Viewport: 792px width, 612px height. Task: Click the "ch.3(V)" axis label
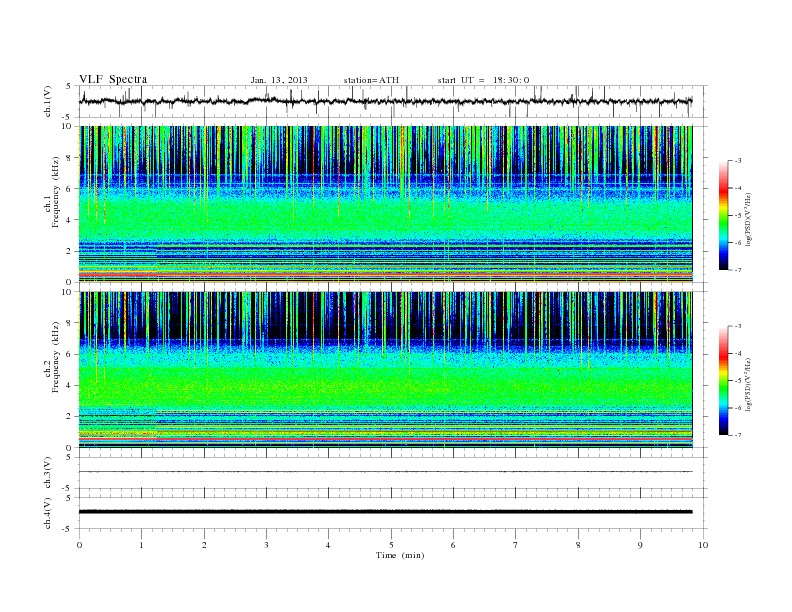(x=48, y=473)
